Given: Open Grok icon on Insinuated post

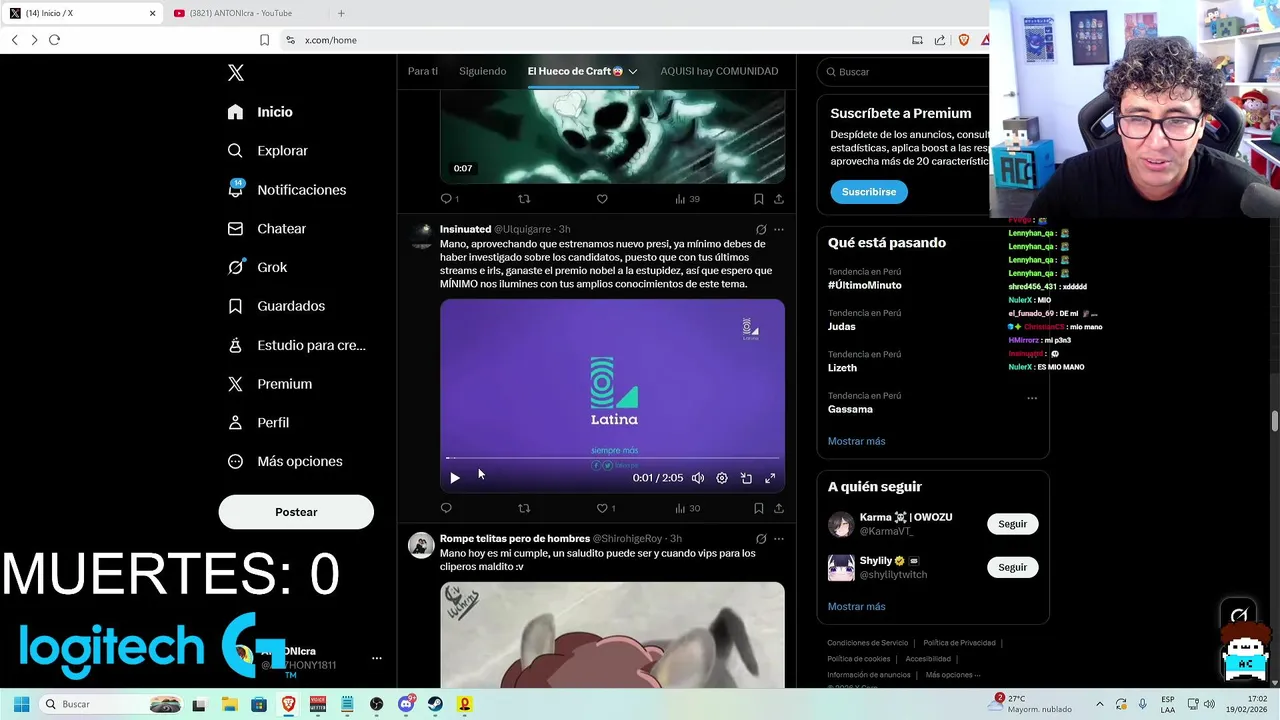Looking at the screenshot, I should (761, 229).
